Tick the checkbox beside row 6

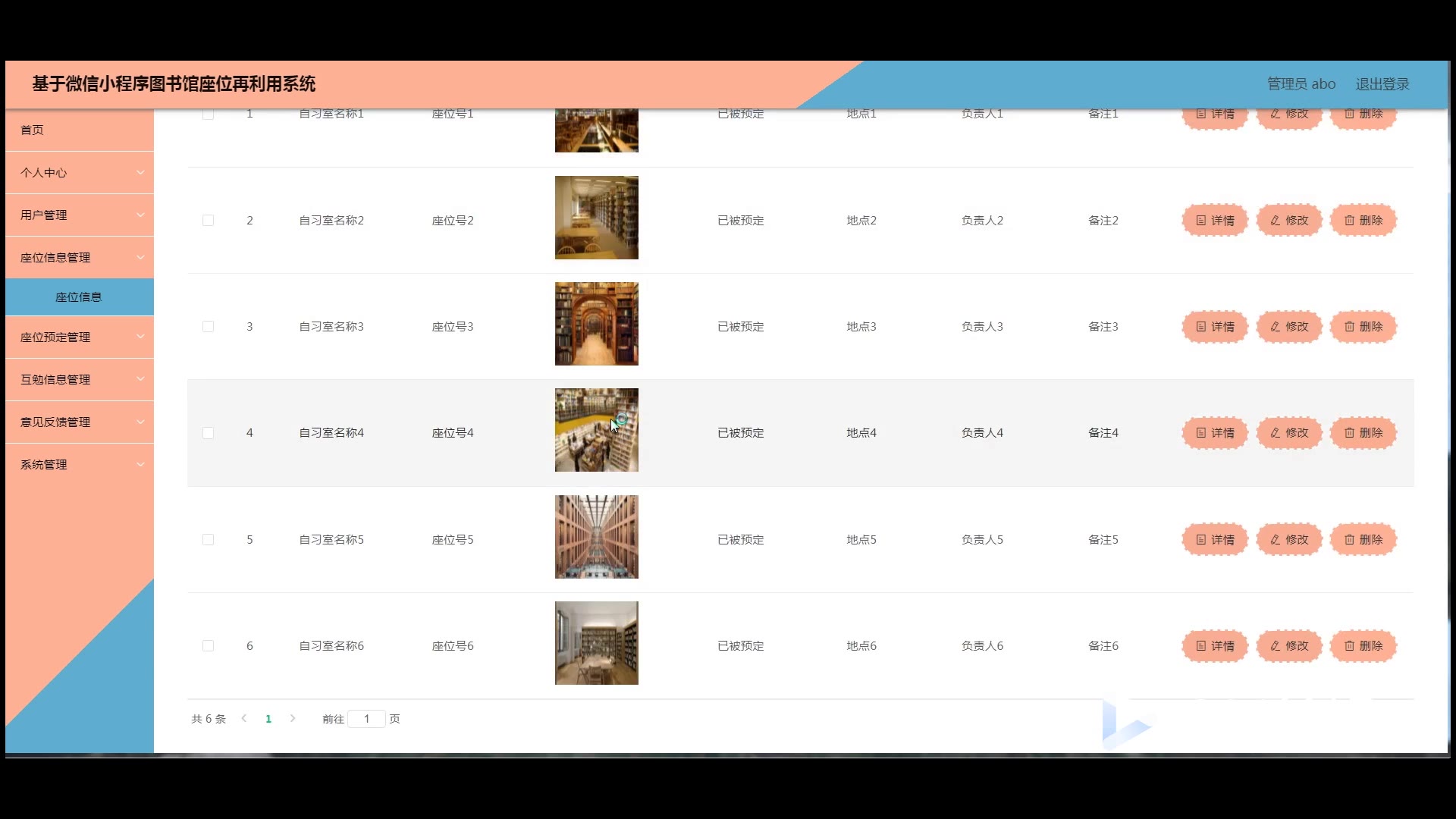[208, 646]
